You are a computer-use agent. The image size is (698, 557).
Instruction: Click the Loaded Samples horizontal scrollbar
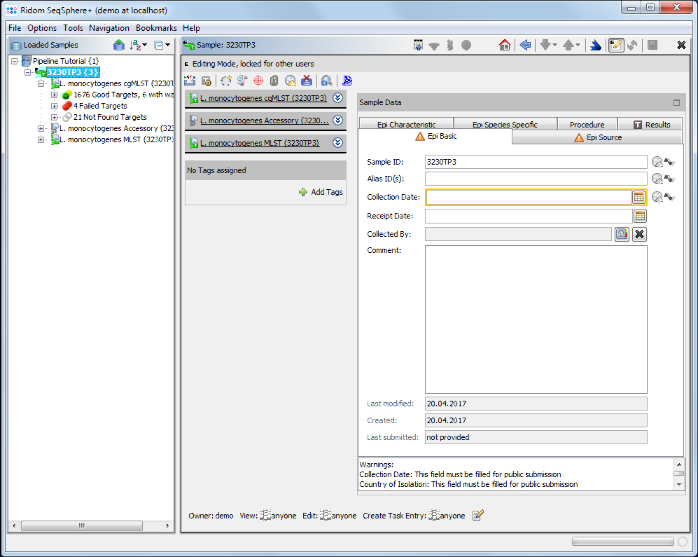click(82, 526)
